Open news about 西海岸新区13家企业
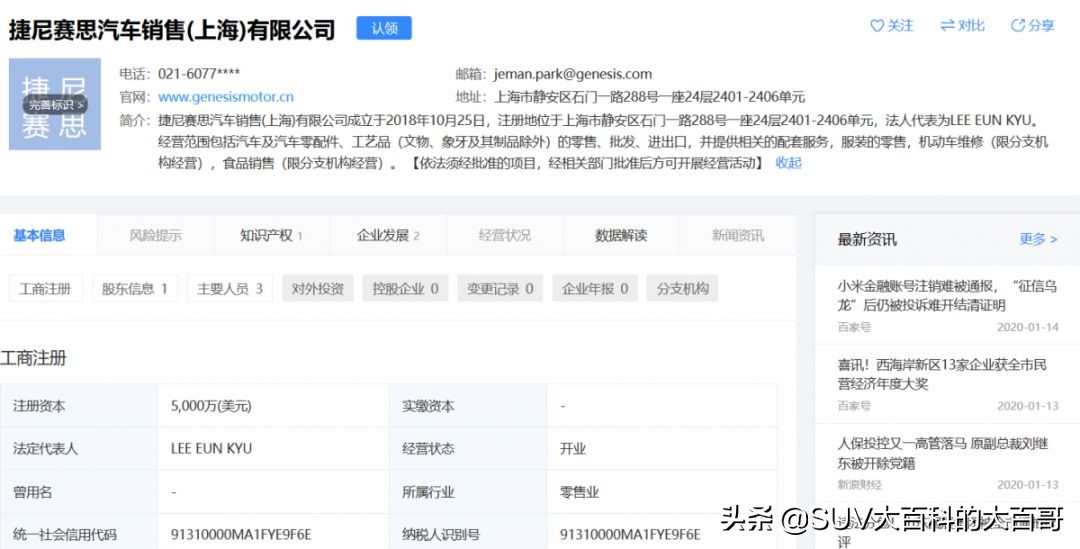The width and height of the screenshot is (1080, 549). [942, 374]
